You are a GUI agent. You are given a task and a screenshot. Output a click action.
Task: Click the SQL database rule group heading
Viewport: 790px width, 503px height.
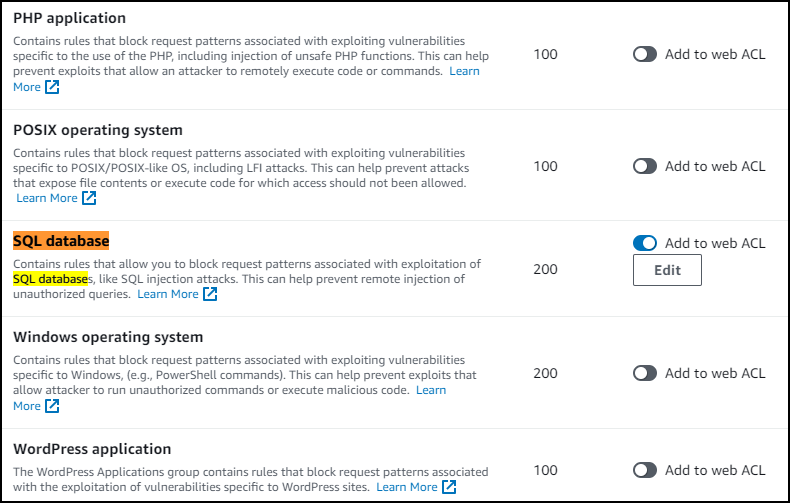pos(61,241)
